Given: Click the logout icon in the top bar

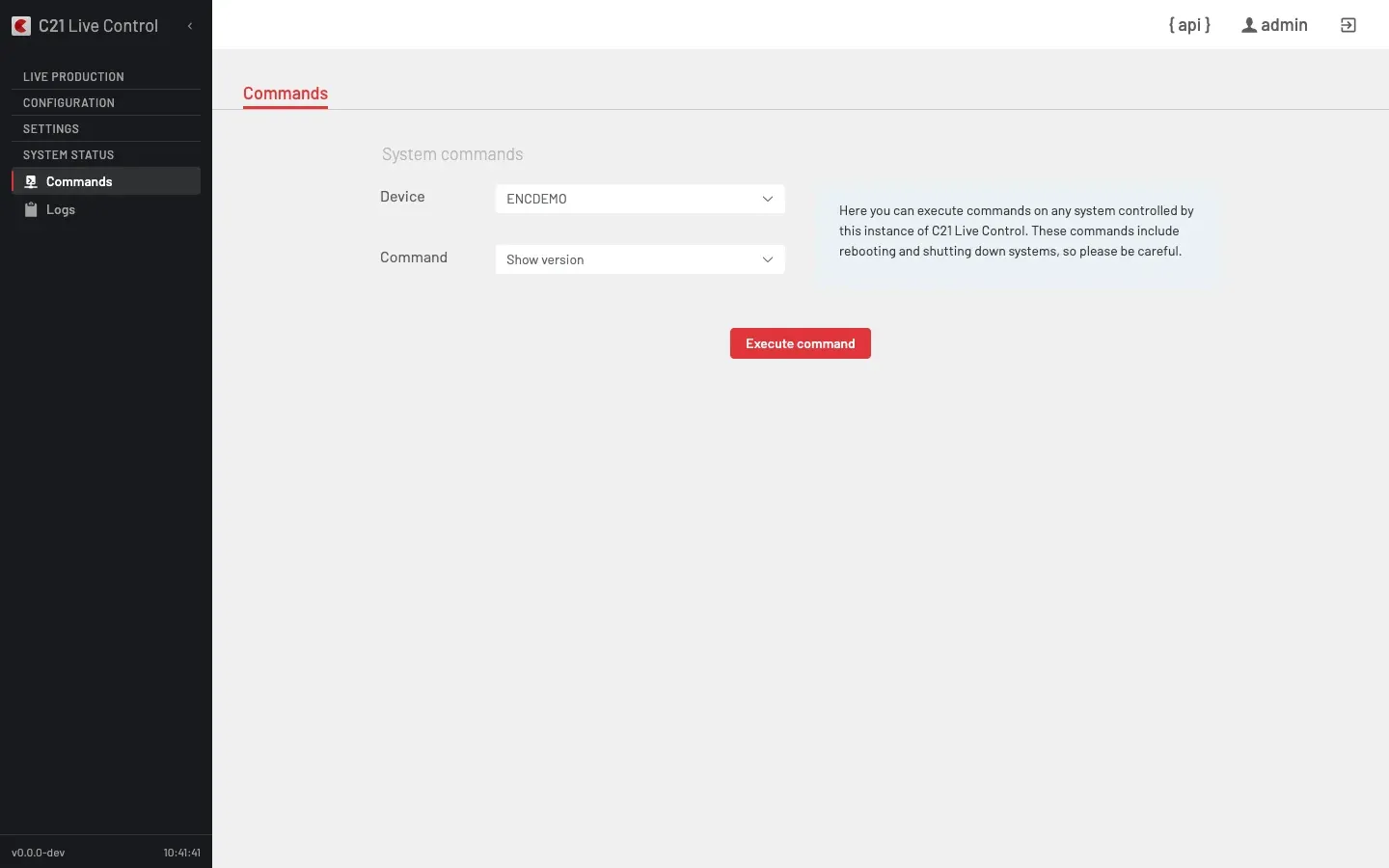Looking at the screenshot, I should [1348, 25].
